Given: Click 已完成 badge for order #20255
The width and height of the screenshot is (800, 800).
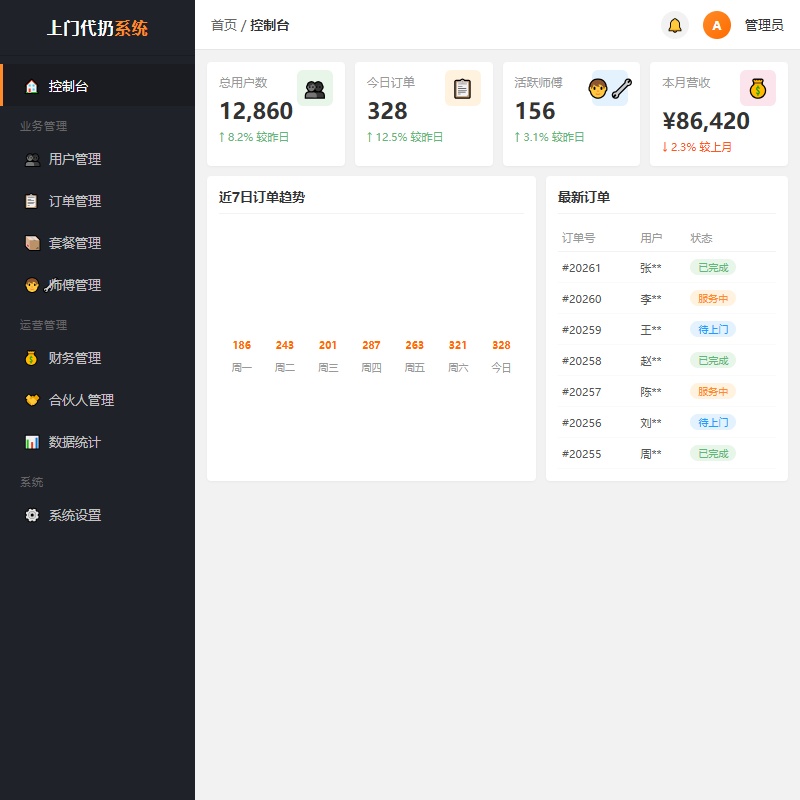Looking at the screenshot, I should coord(713,454).
